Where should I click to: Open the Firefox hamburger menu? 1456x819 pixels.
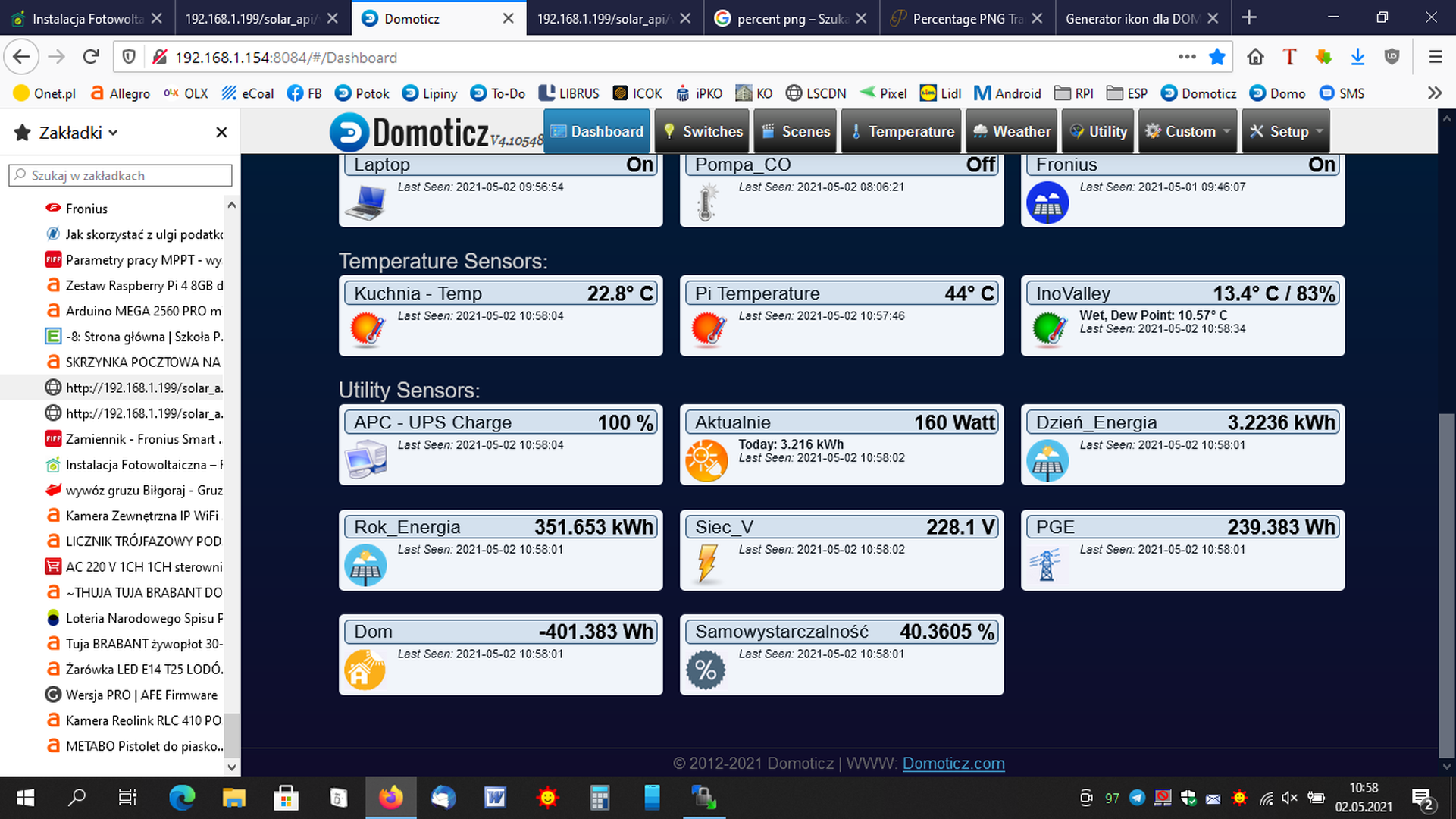coord(1435,57)
